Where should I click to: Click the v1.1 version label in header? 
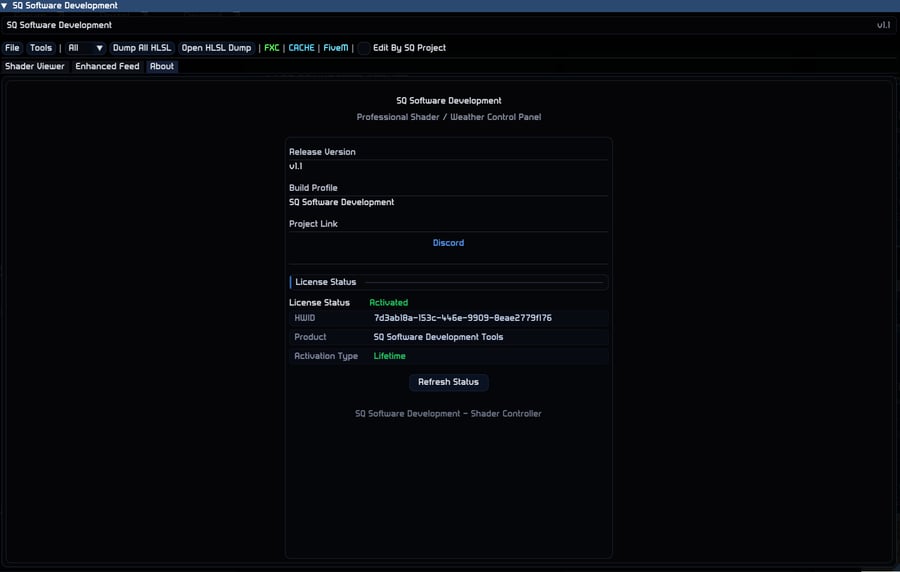[x=883, y=25]
